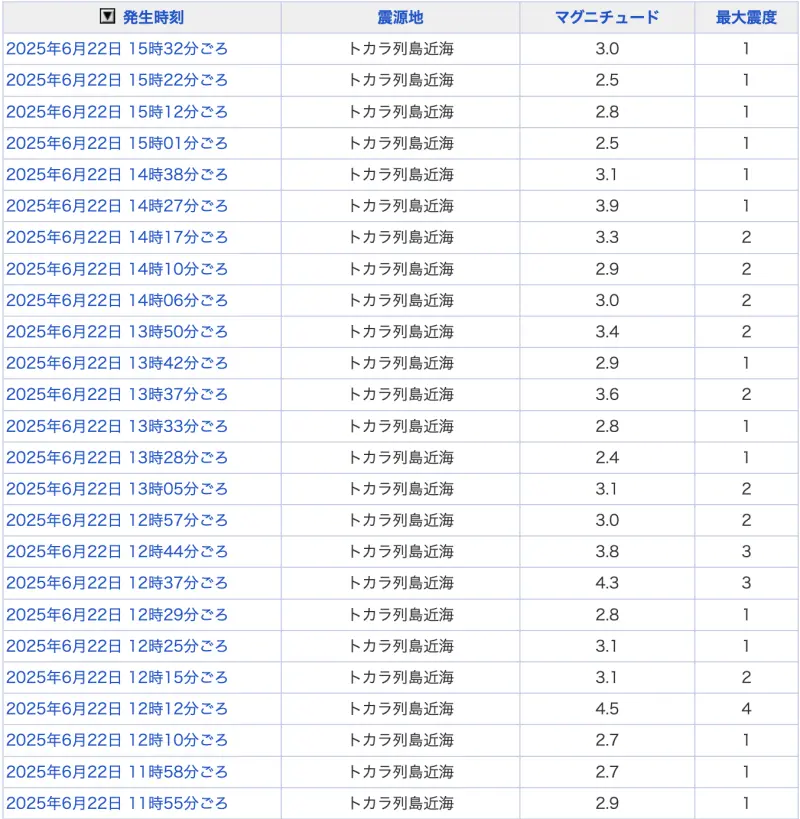Viewport: 800px width, 819px height.
Task: Open the 13時28分ごろ earthquake entry
Action: pos(117,458)
